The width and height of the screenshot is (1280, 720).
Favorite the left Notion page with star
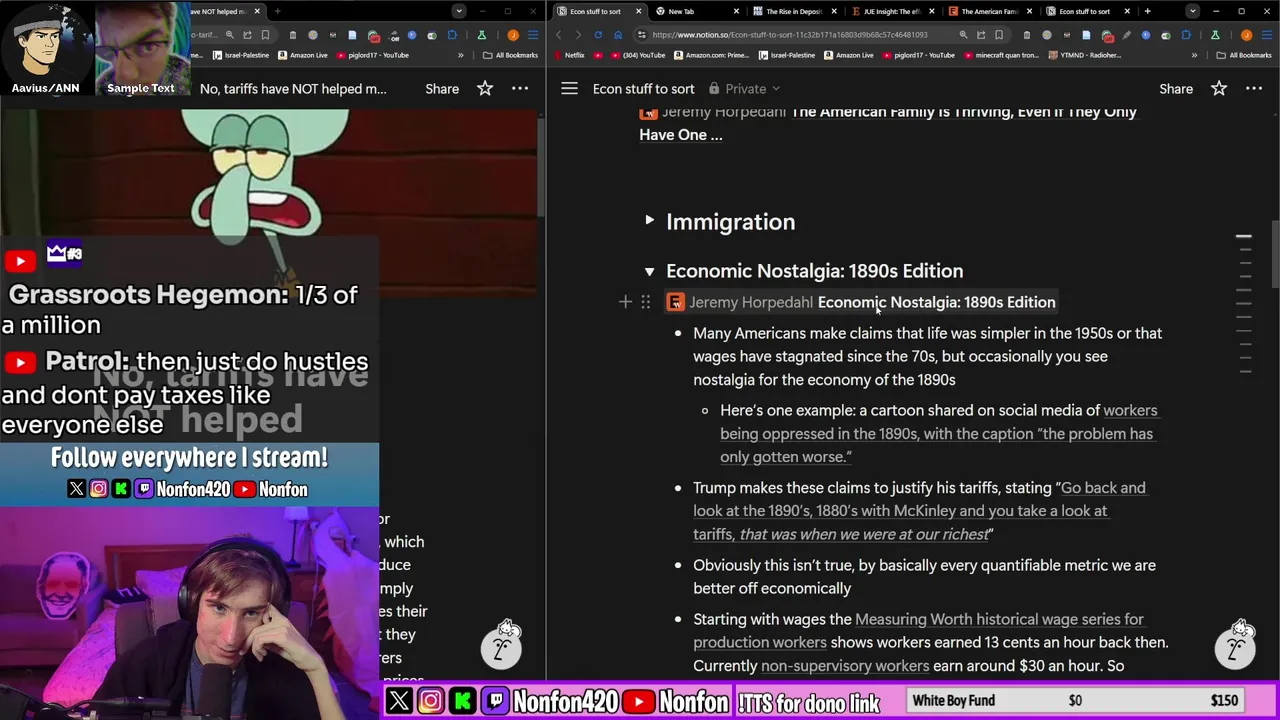(x=485, y=89)
